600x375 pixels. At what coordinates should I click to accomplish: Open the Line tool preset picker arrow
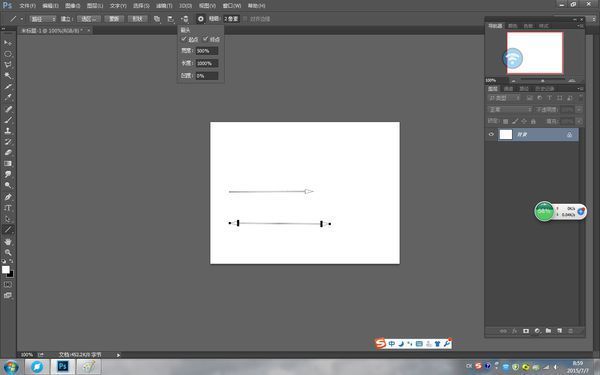pos(21,19)
